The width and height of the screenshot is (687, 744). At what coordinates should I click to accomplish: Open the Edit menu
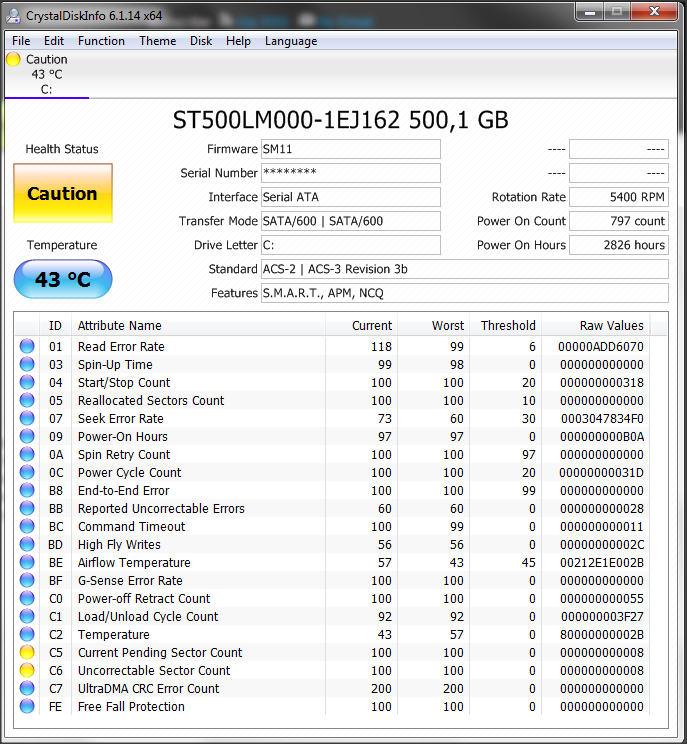pyautogui.click(x=54, y=41)
